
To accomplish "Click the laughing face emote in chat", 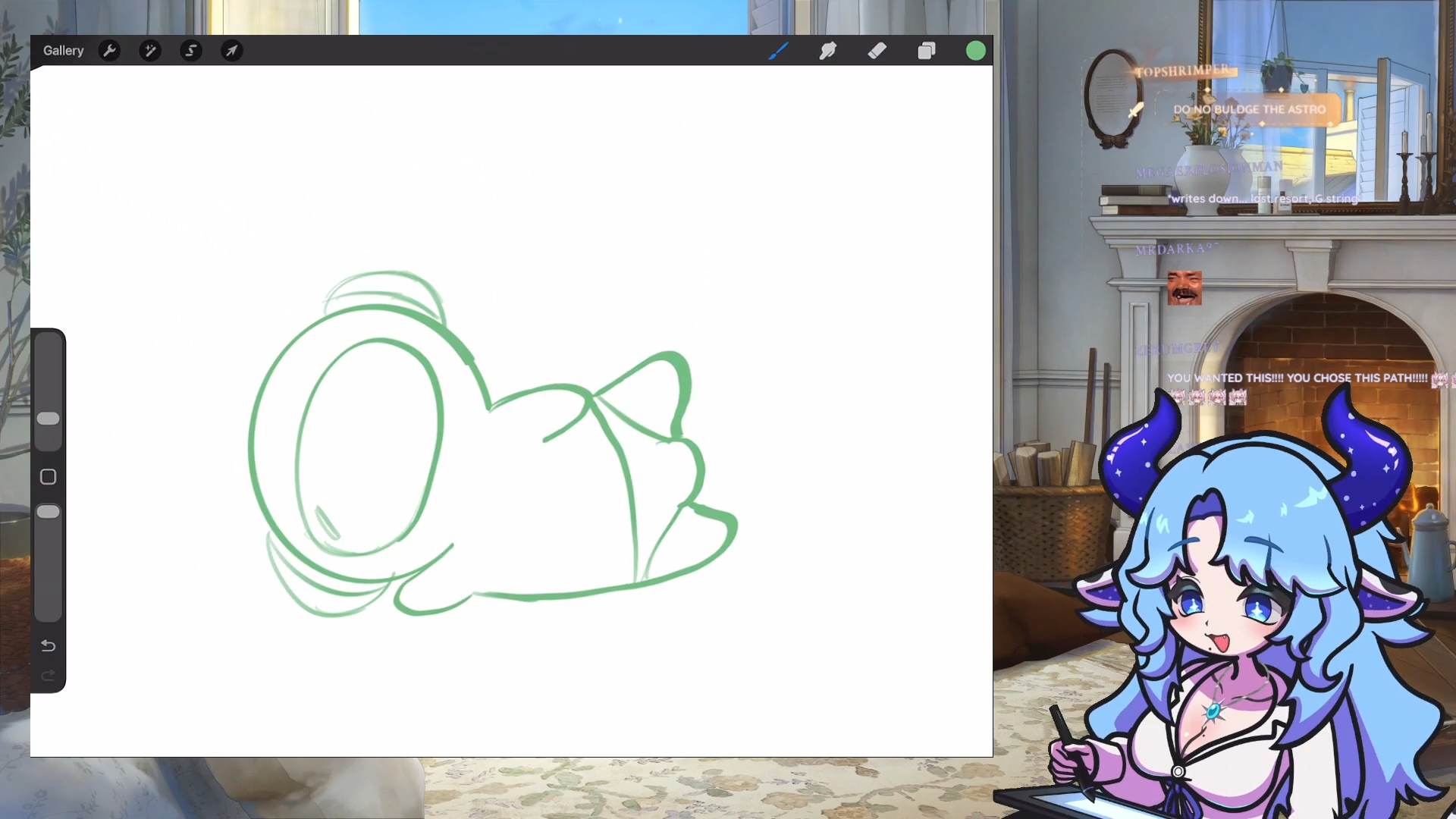I will (1184, 288).
